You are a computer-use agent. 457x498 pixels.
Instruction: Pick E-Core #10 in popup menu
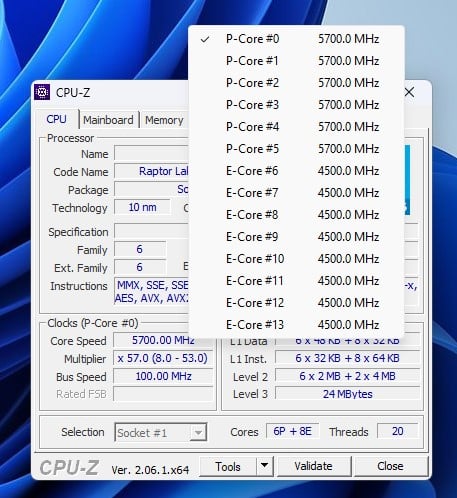pos(296,259)
